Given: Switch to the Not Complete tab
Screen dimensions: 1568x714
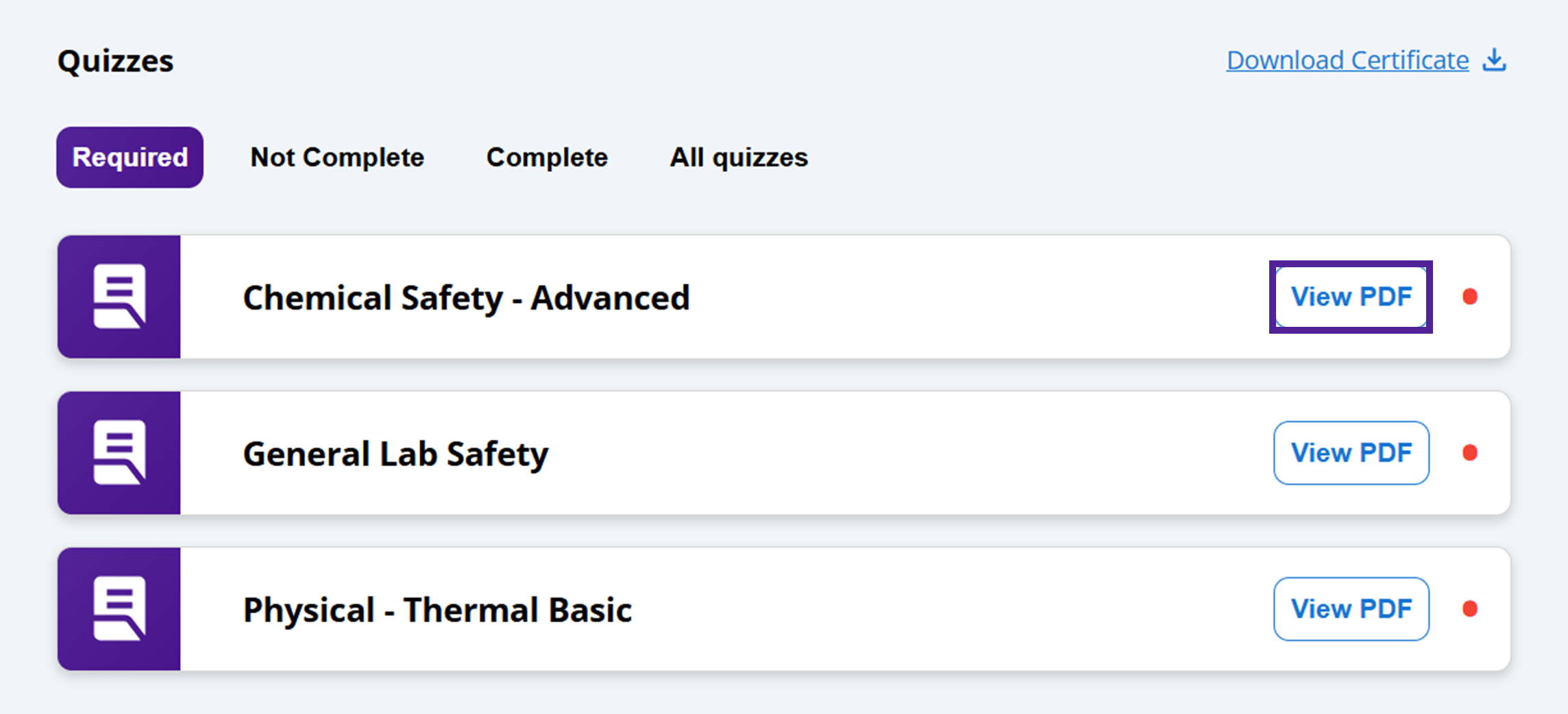Looking at the screenshot, I should [x=337, y=158].
